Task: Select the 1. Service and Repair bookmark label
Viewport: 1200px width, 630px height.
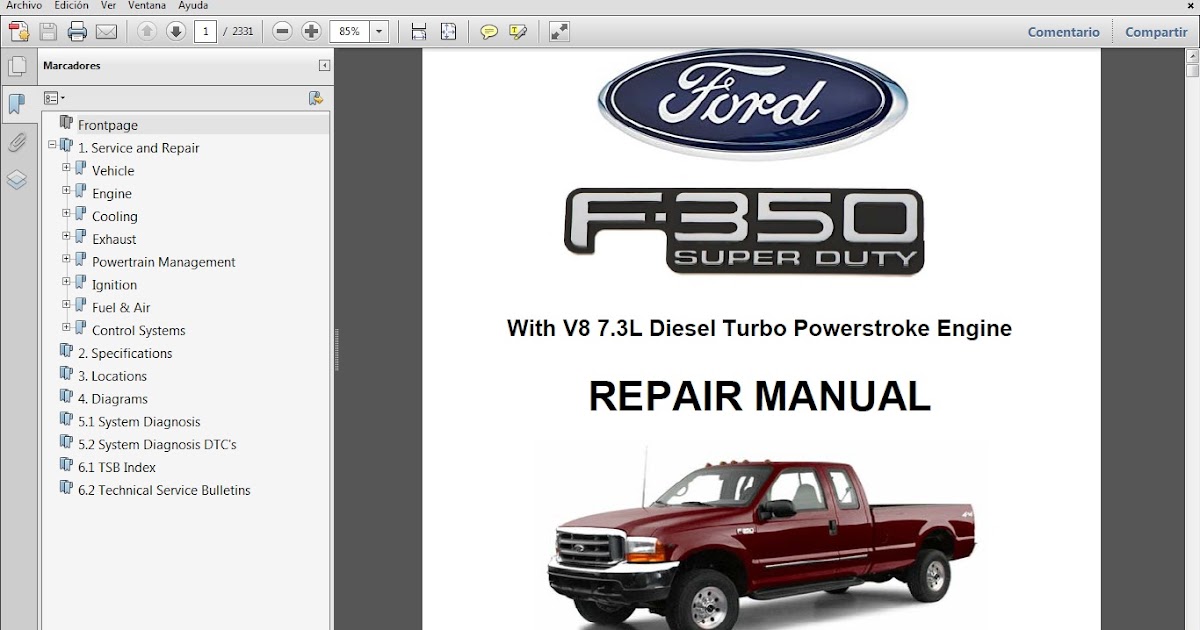Action: [x=139, y=148]
